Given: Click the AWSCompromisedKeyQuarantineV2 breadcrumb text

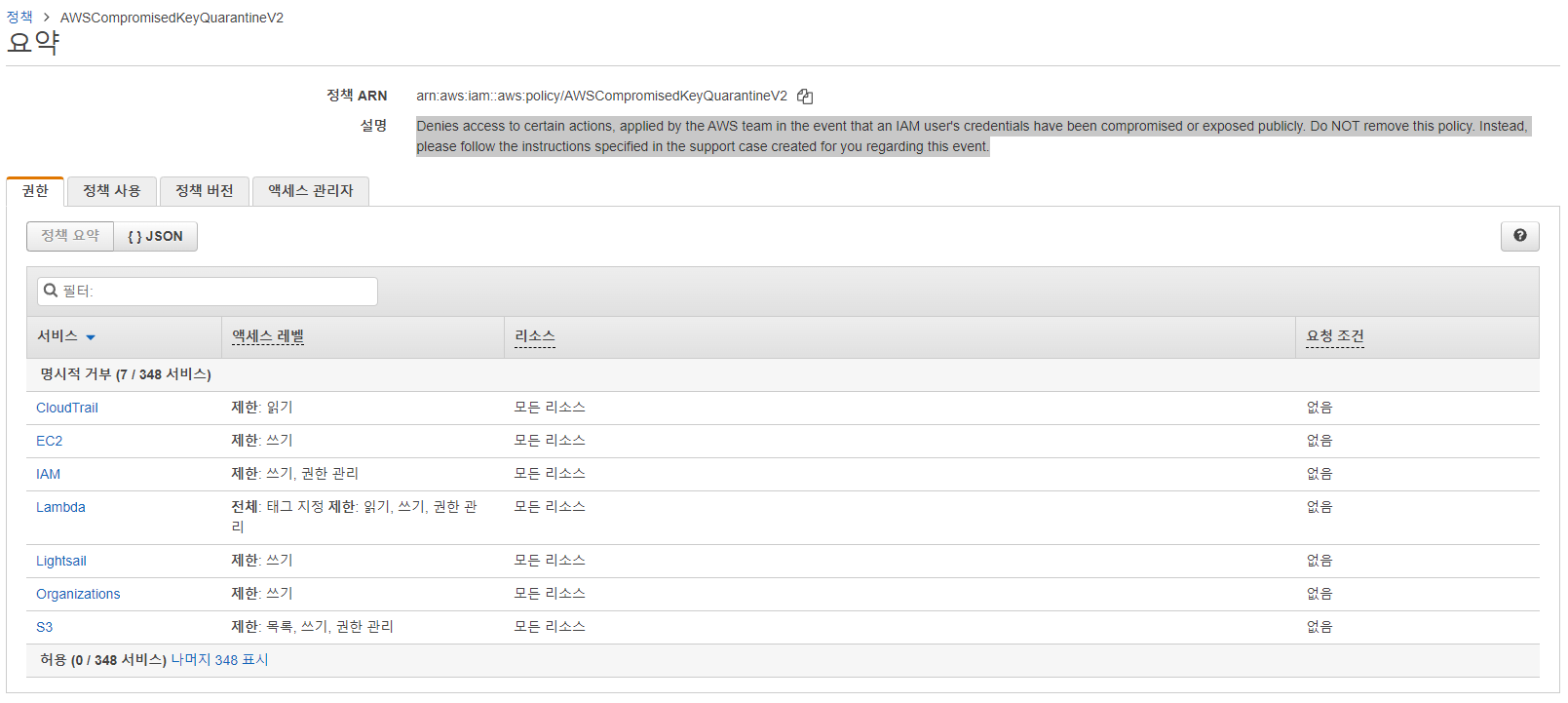Looking at the screenshot, I should pyautogui.click(x=172, y=18).
